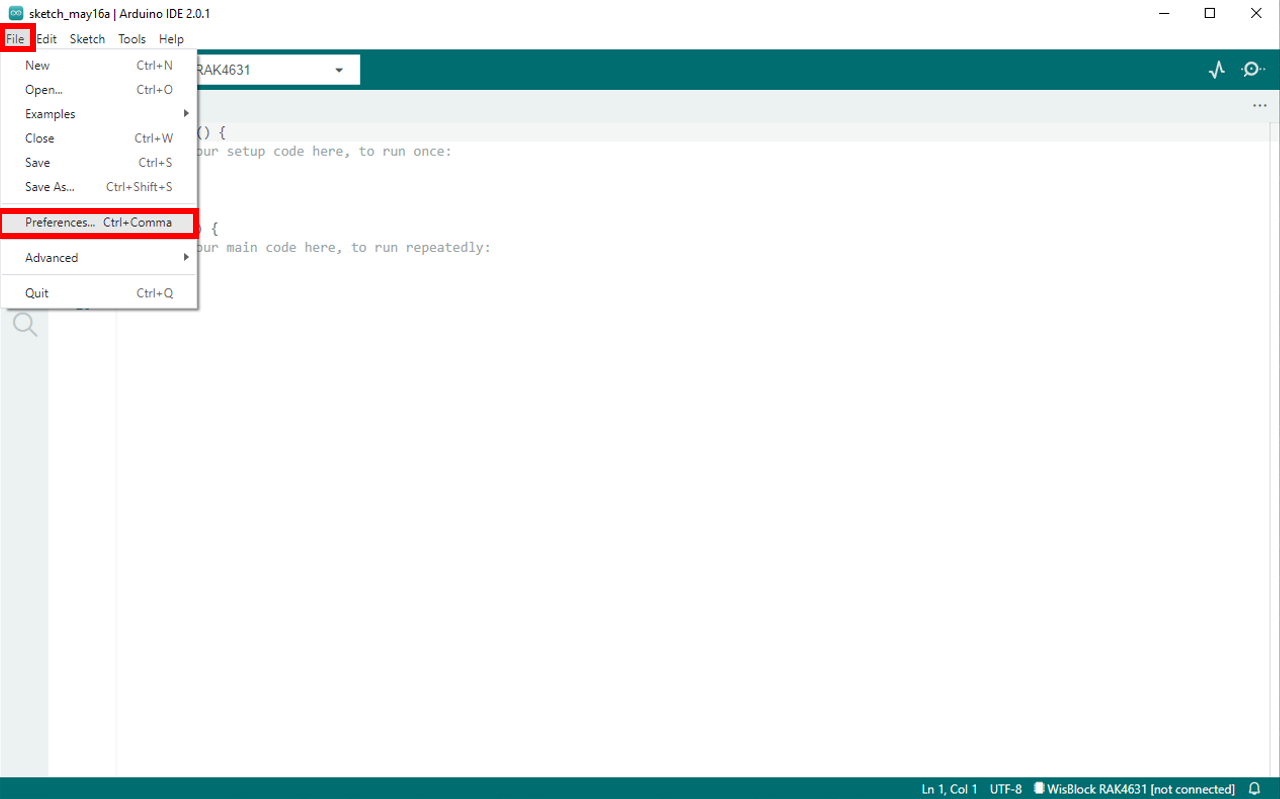Click the notifications bell icon
The image size is (1280, 799).
[x=1255, y=789]
